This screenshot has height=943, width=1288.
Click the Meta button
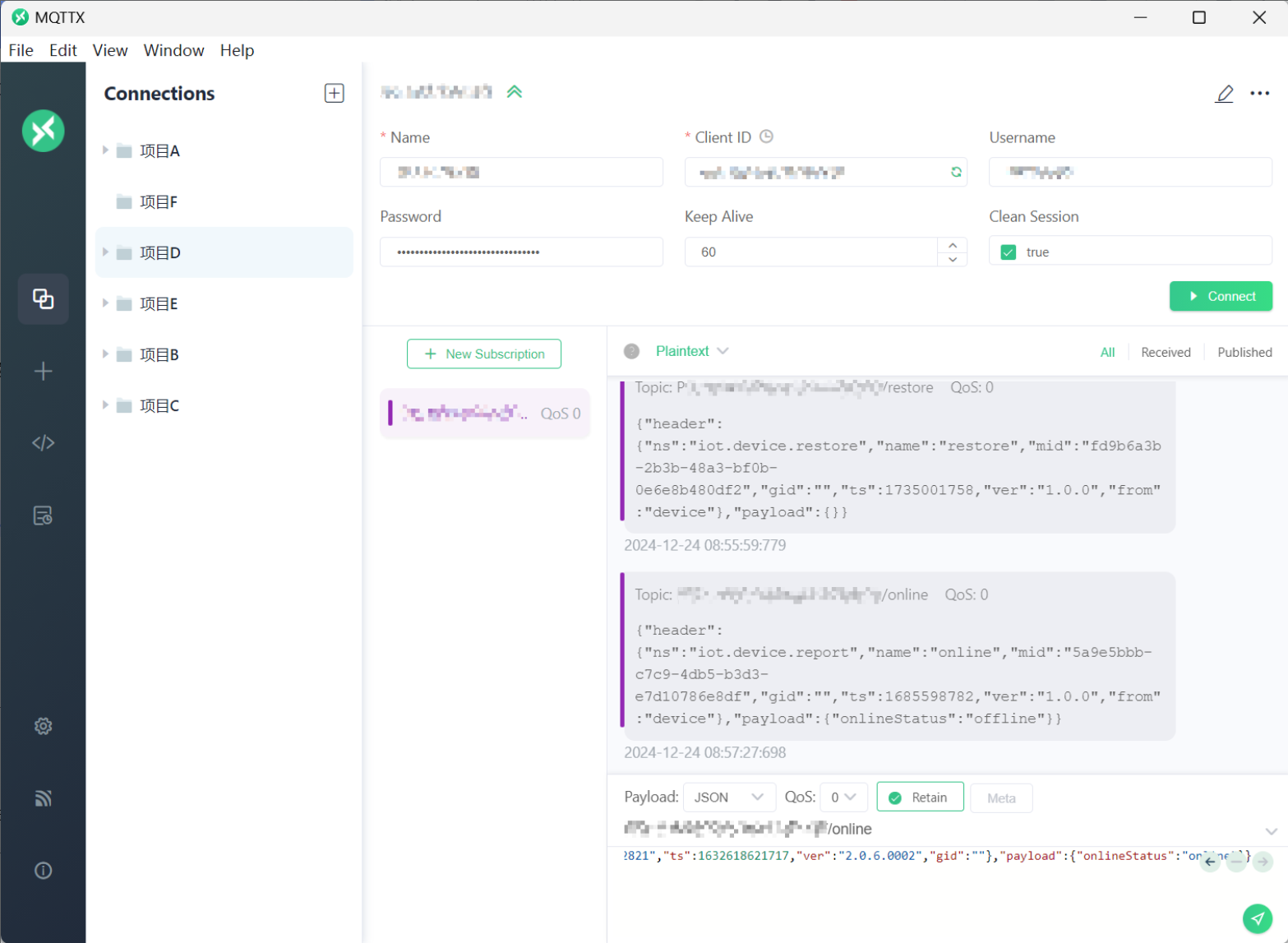point(1001,797)
